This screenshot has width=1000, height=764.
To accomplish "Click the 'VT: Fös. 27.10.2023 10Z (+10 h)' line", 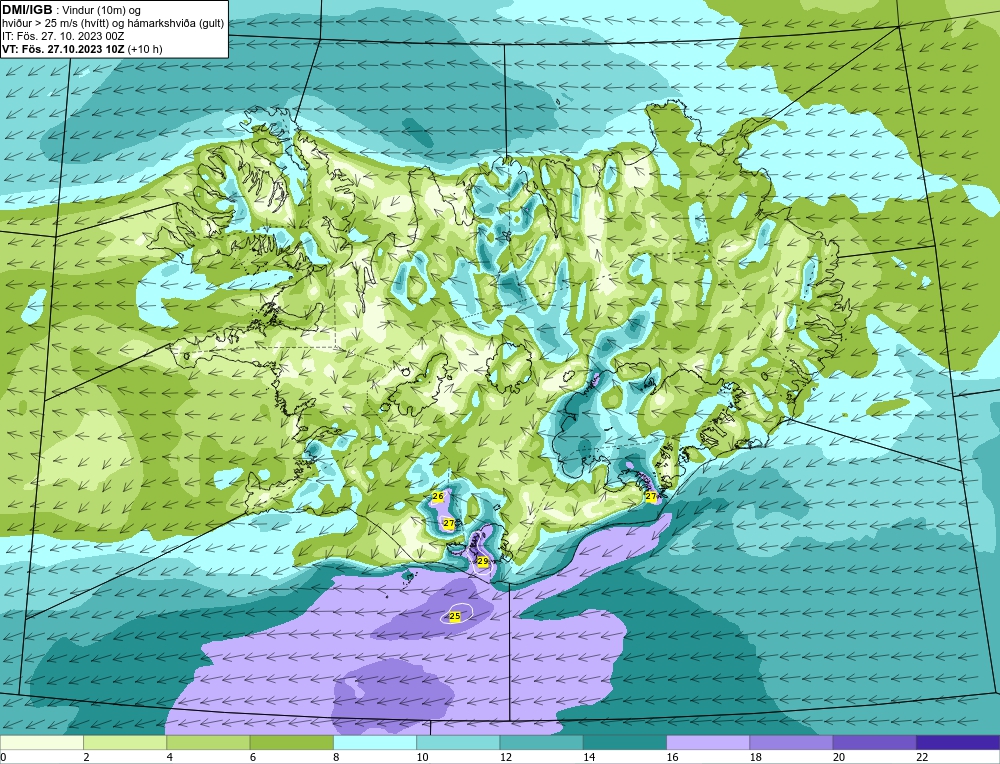I will [x=82, y=49].
